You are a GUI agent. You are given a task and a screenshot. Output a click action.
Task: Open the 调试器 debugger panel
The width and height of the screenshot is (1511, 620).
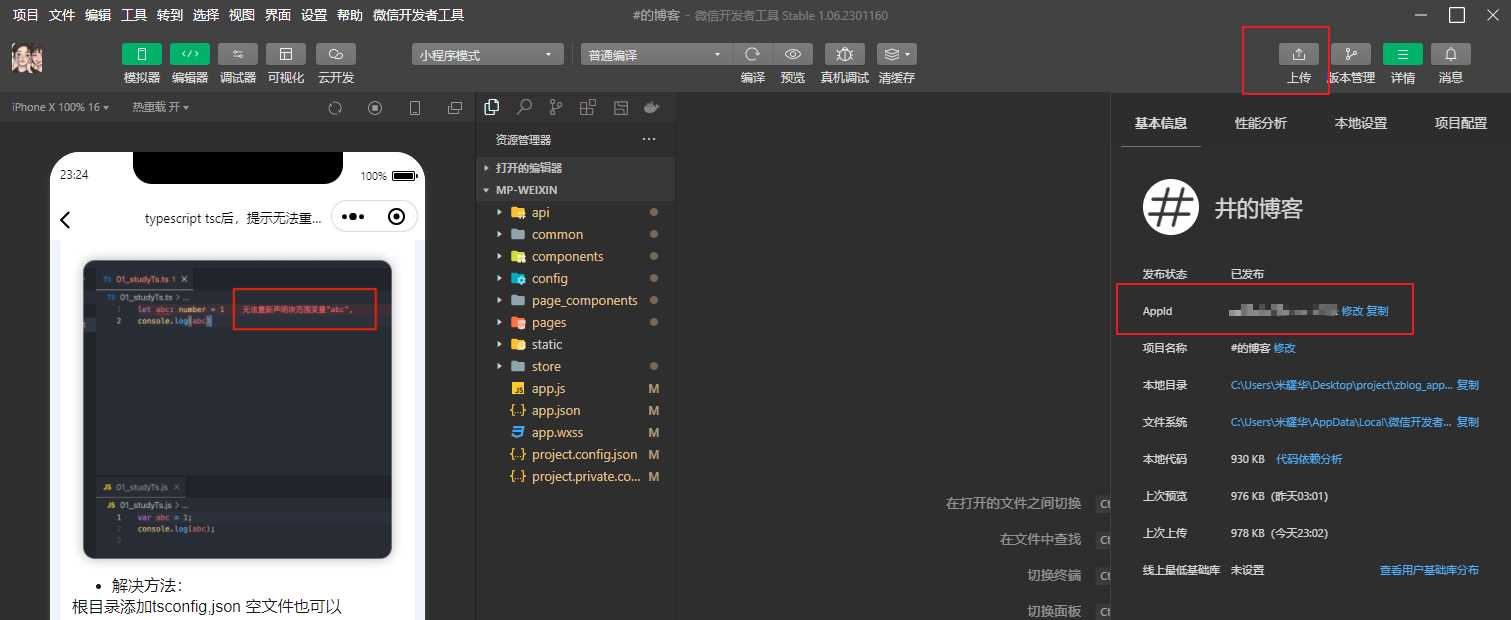(x=237, y=62)
